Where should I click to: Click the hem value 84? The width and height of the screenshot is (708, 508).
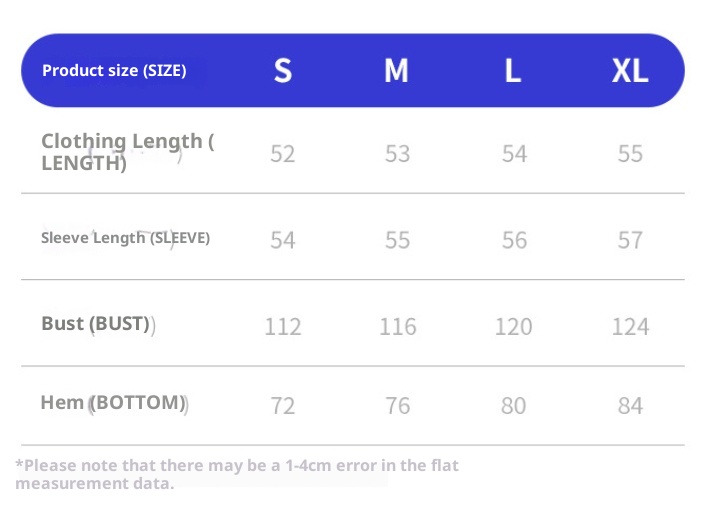point(630,406)
